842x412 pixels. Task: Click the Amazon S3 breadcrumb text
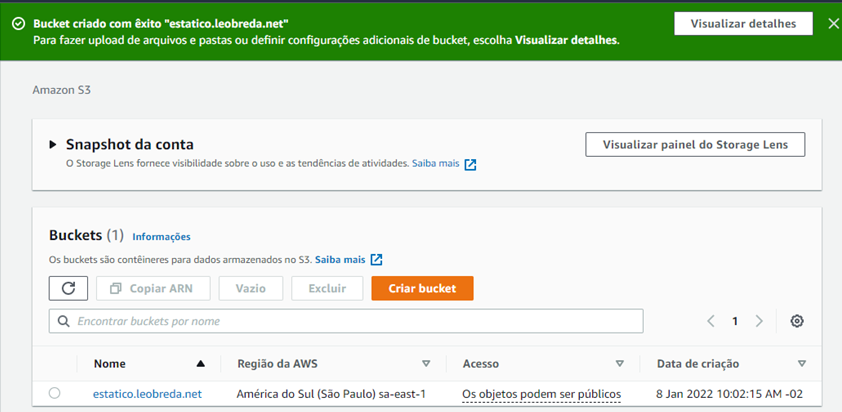[62, 90]
